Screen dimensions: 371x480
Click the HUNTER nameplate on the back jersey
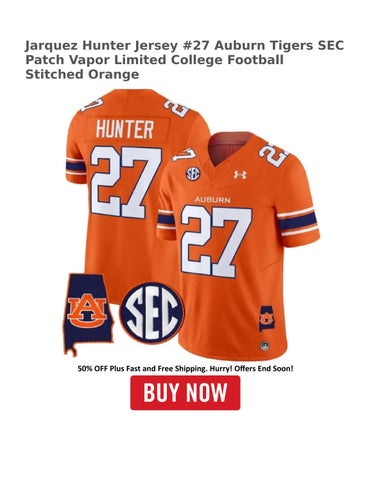125,129
